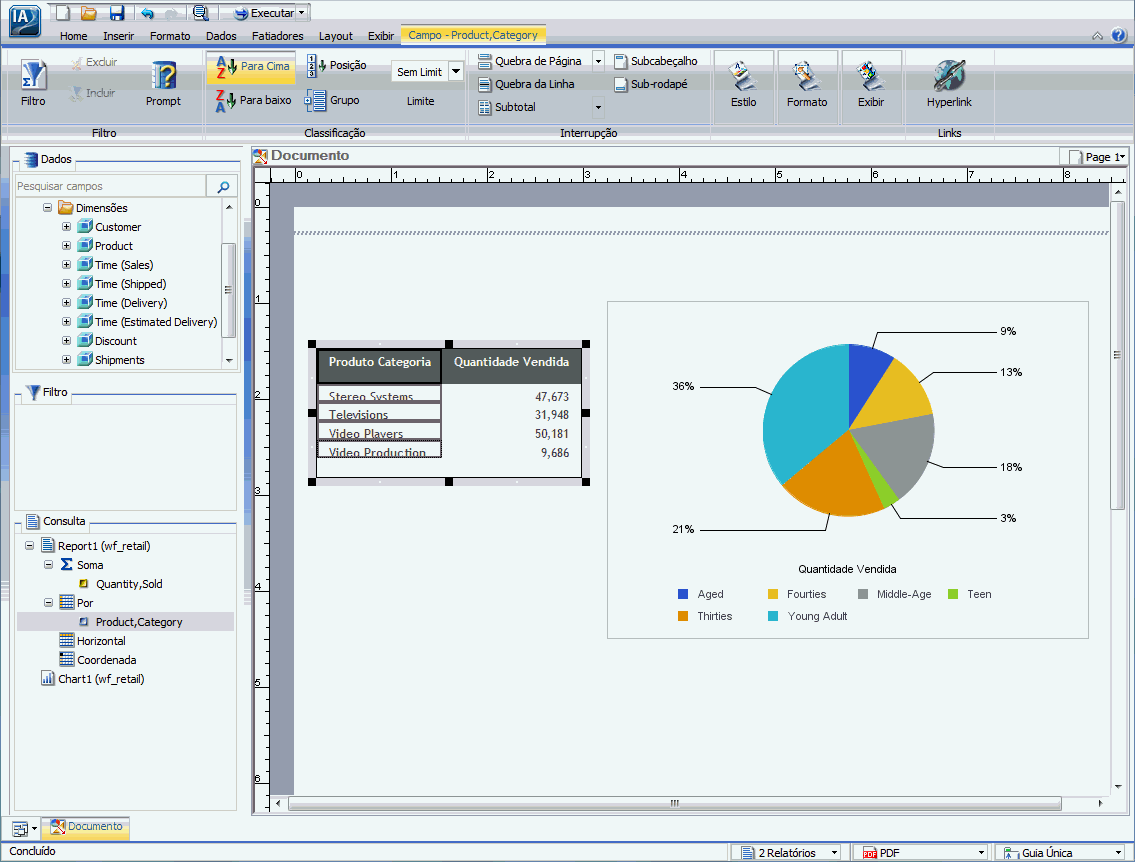
Task: Collapse the ribbon with the chevron icon
Action: [x=1097, y=35]
